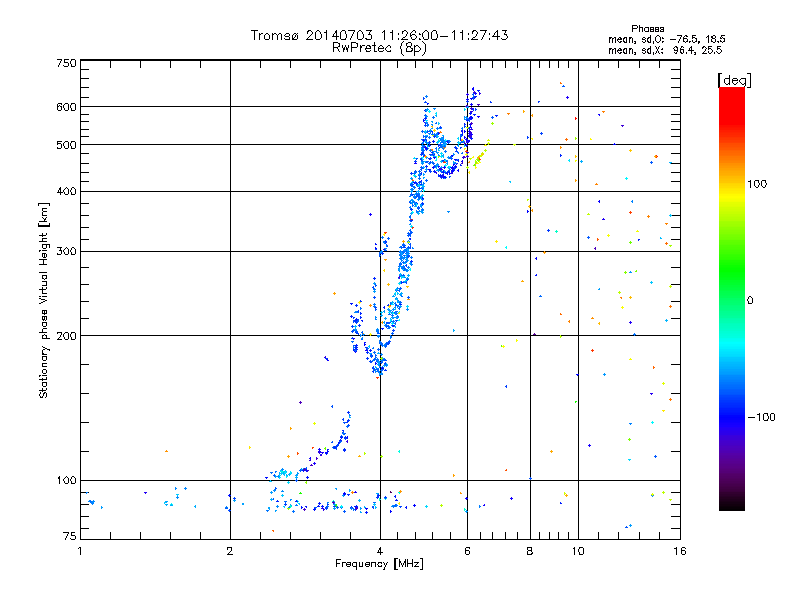The width and height of the screenshot is (800, 600).
Task: Click the y-axis '75' tick label
Action: click(x=70, y=536)
